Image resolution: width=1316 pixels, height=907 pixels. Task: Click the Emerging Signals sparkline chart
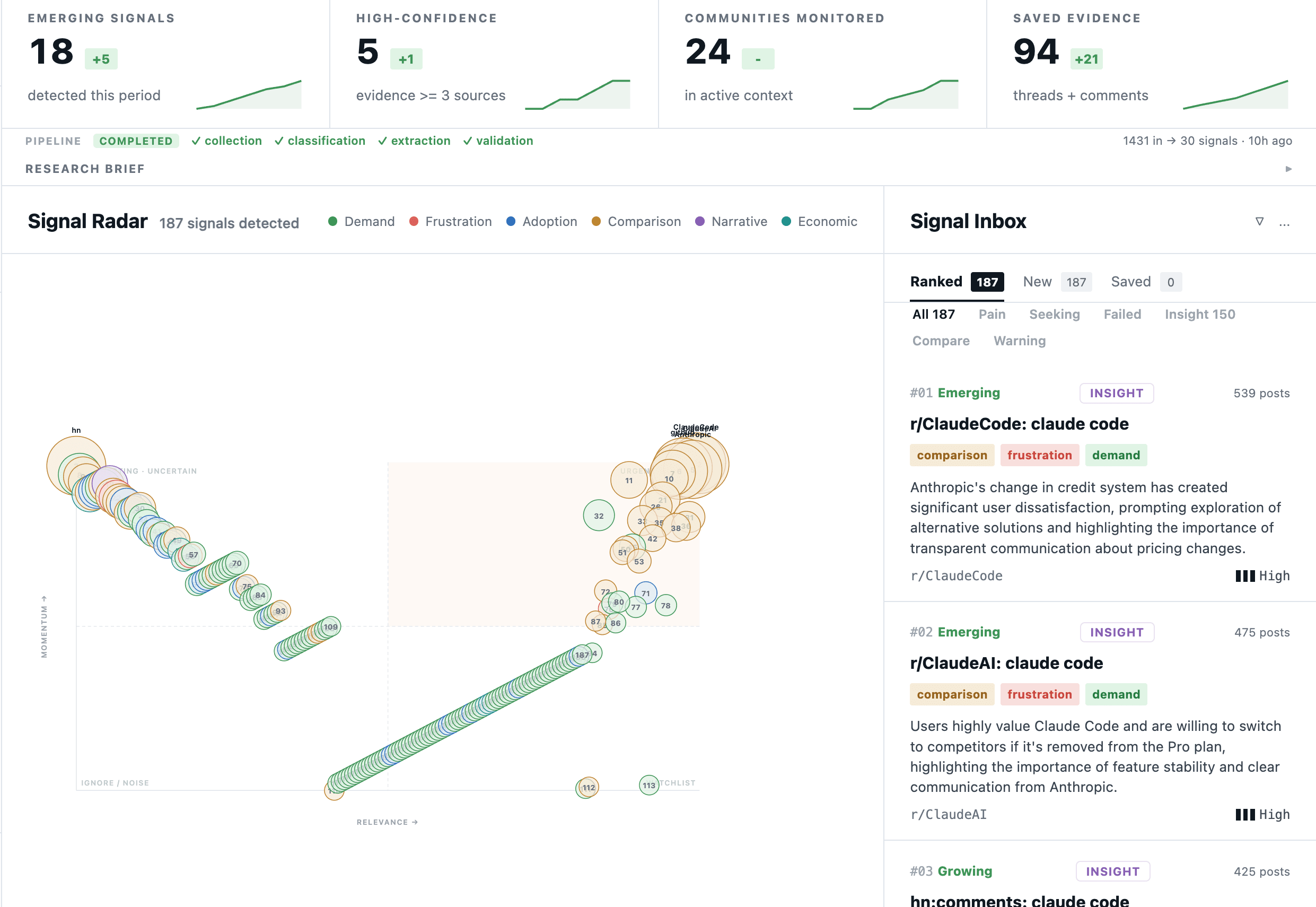click(x=249, y=94)
